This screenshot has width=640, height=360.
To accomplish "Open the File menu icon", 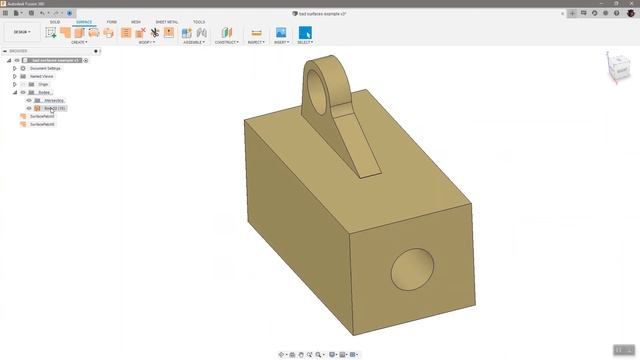I will coord(16,13).
